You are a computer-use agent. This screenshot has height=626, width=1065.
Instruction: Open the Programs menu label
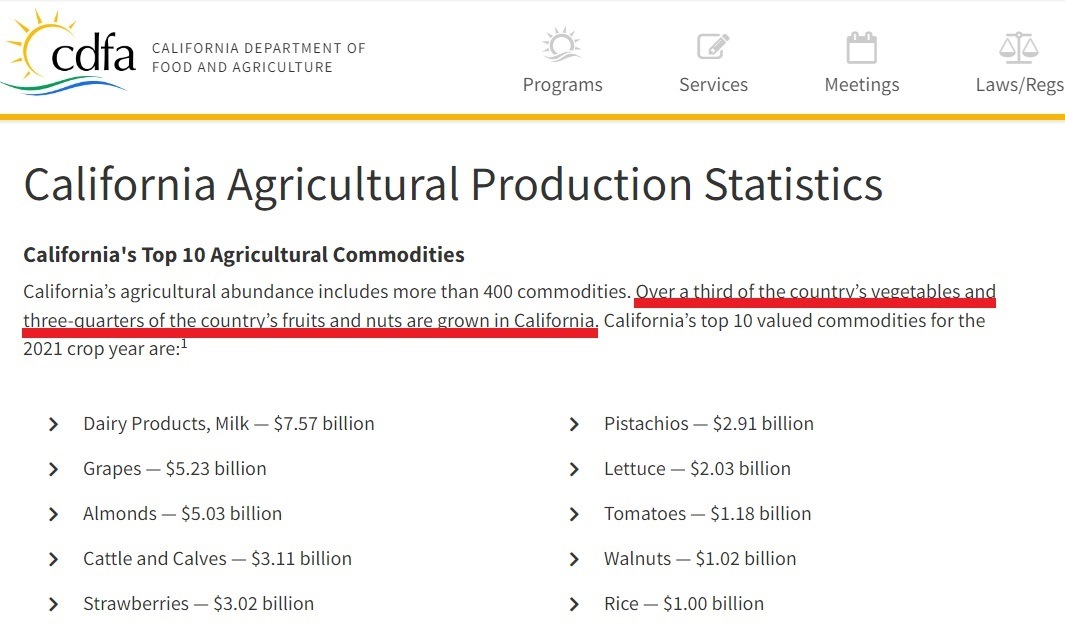click(562, 85)
